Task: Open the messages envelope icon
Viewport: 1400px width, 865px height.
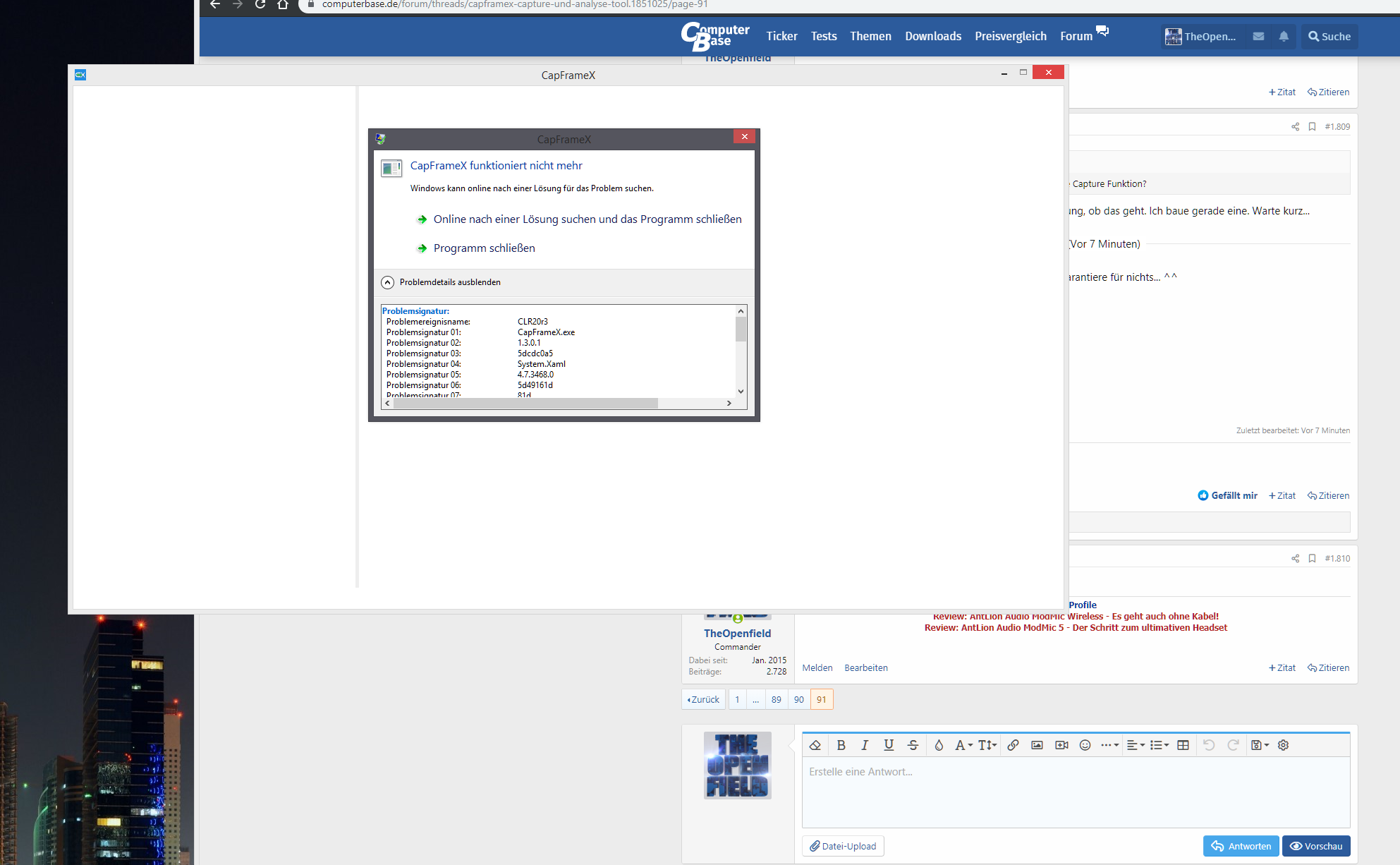Action: tap(1258, 36)
